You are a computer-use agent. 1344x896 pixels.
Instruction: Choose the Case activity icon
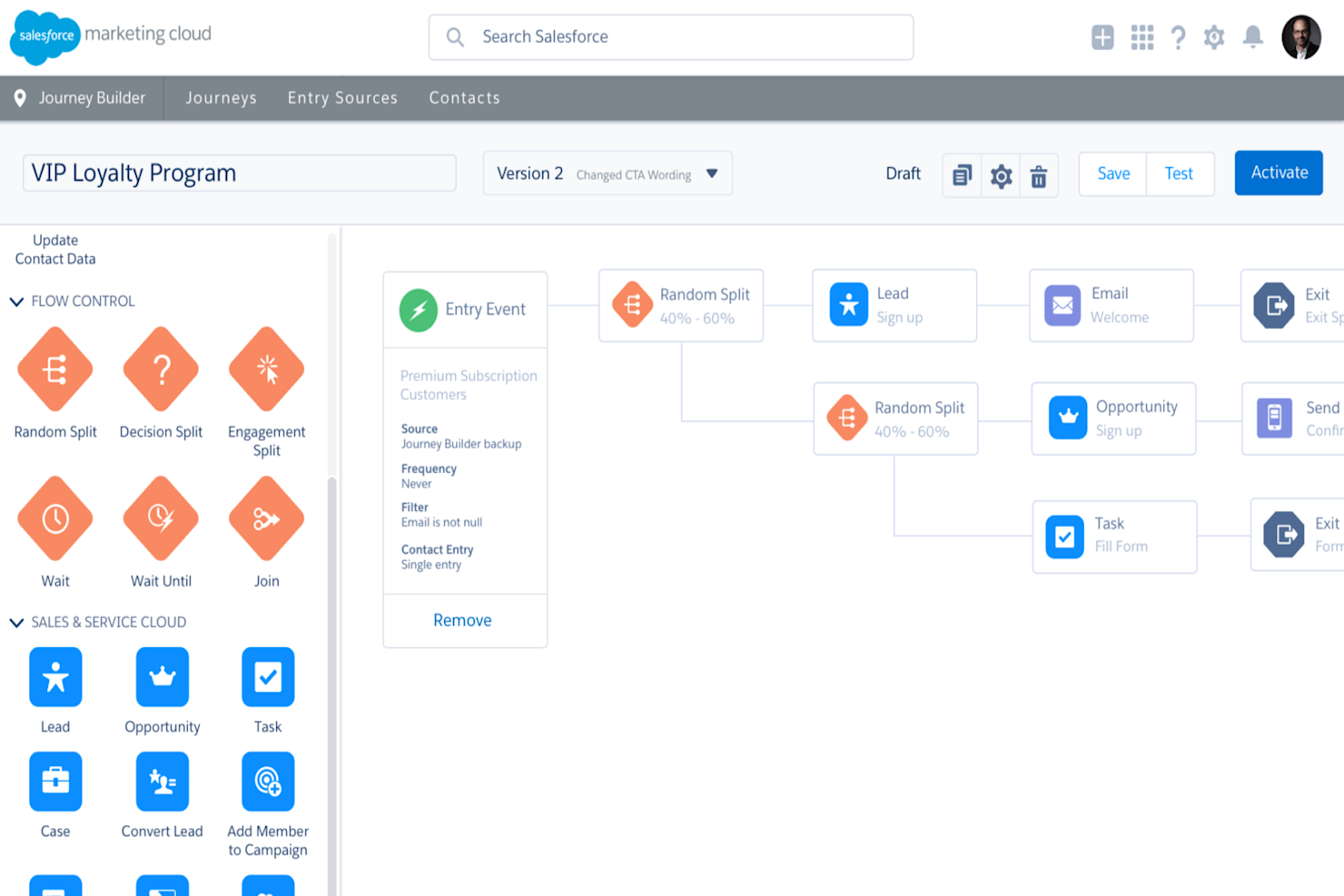tap(55, 781)
